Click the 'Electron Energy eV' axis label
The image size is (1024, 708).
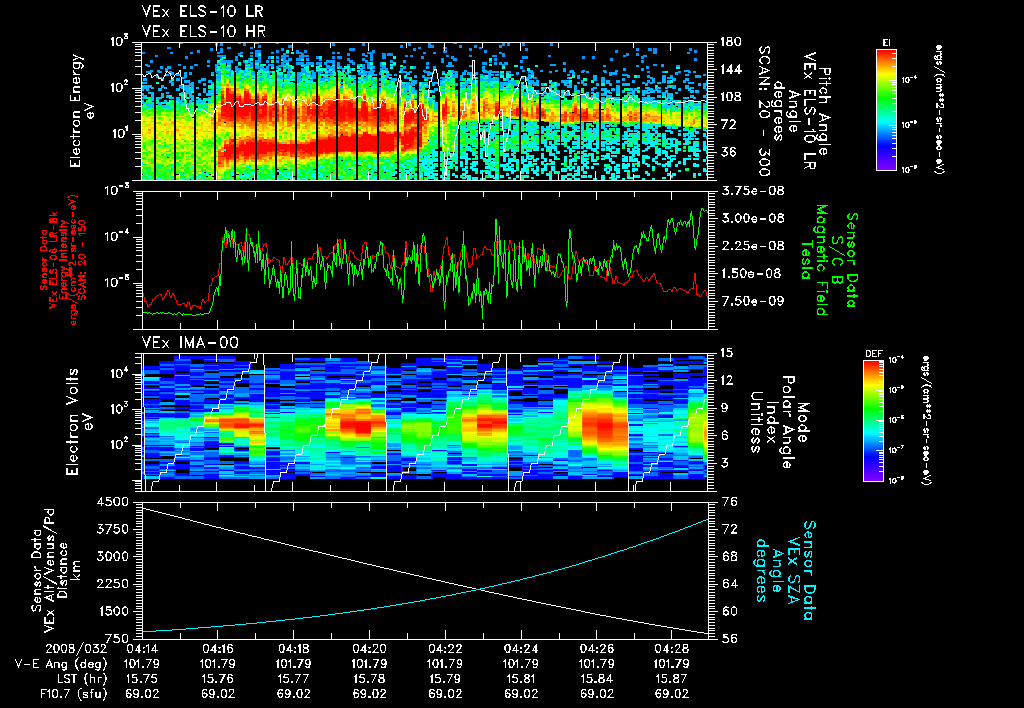coord(82,110)
